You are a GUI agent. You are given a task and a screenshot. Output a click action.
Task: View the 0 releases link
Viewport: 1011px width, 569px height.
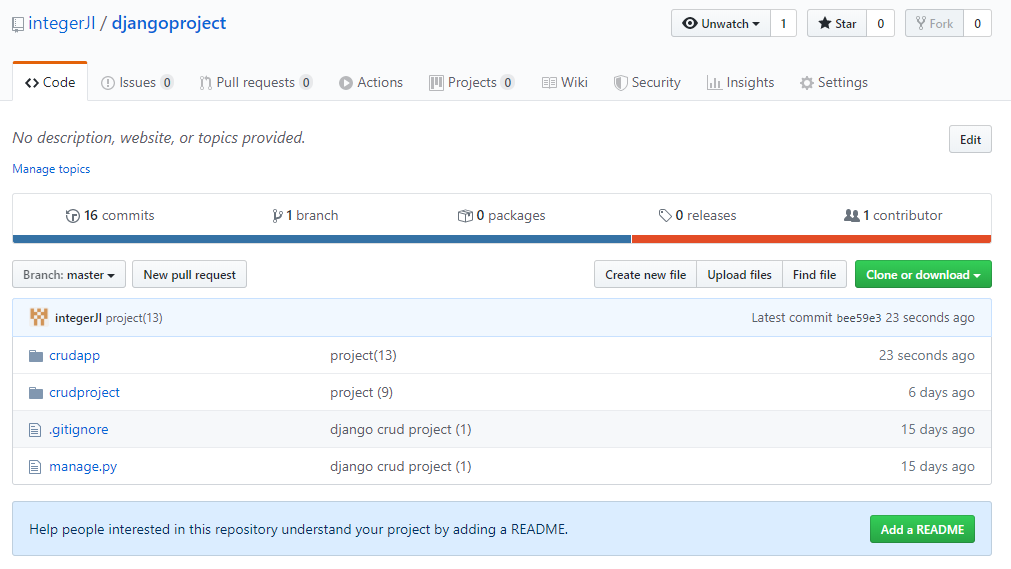(x=697, y=215)
